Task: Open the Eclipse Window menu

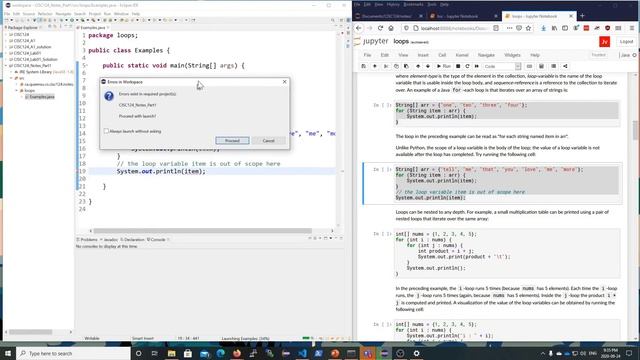Action: tap(121, 13)
